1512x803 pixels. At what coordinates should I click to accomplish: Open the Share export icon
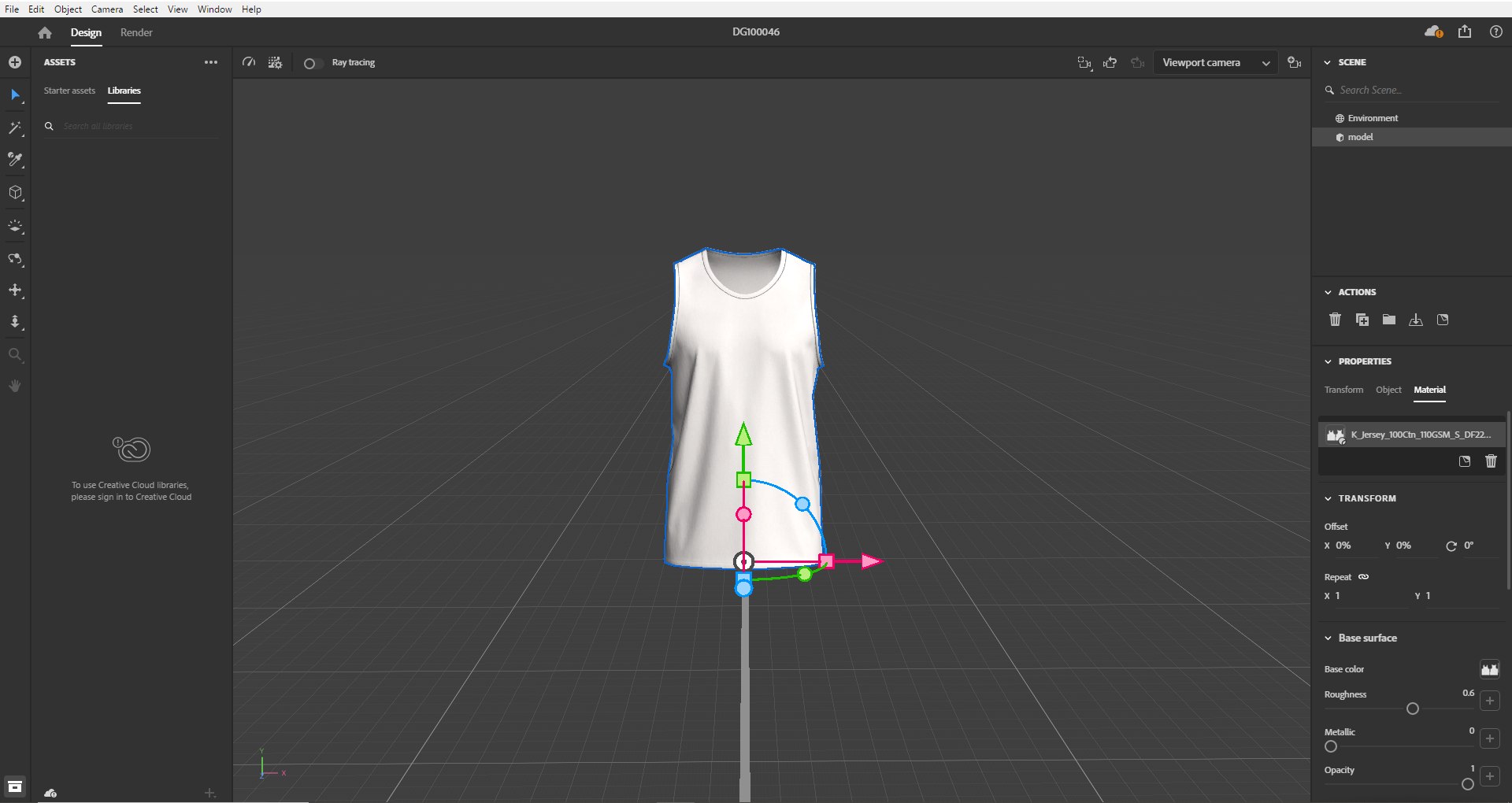(1465, 31)
